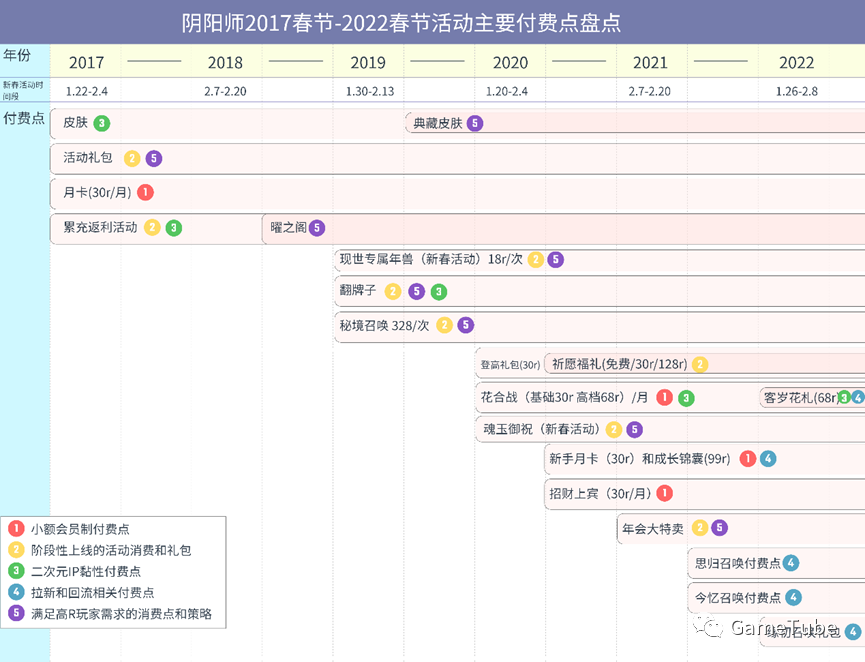The height and width of the screenshot is (662, 865).
Task: Select the purple 5 badge beside 曜之阁
Action: [317, 228]
